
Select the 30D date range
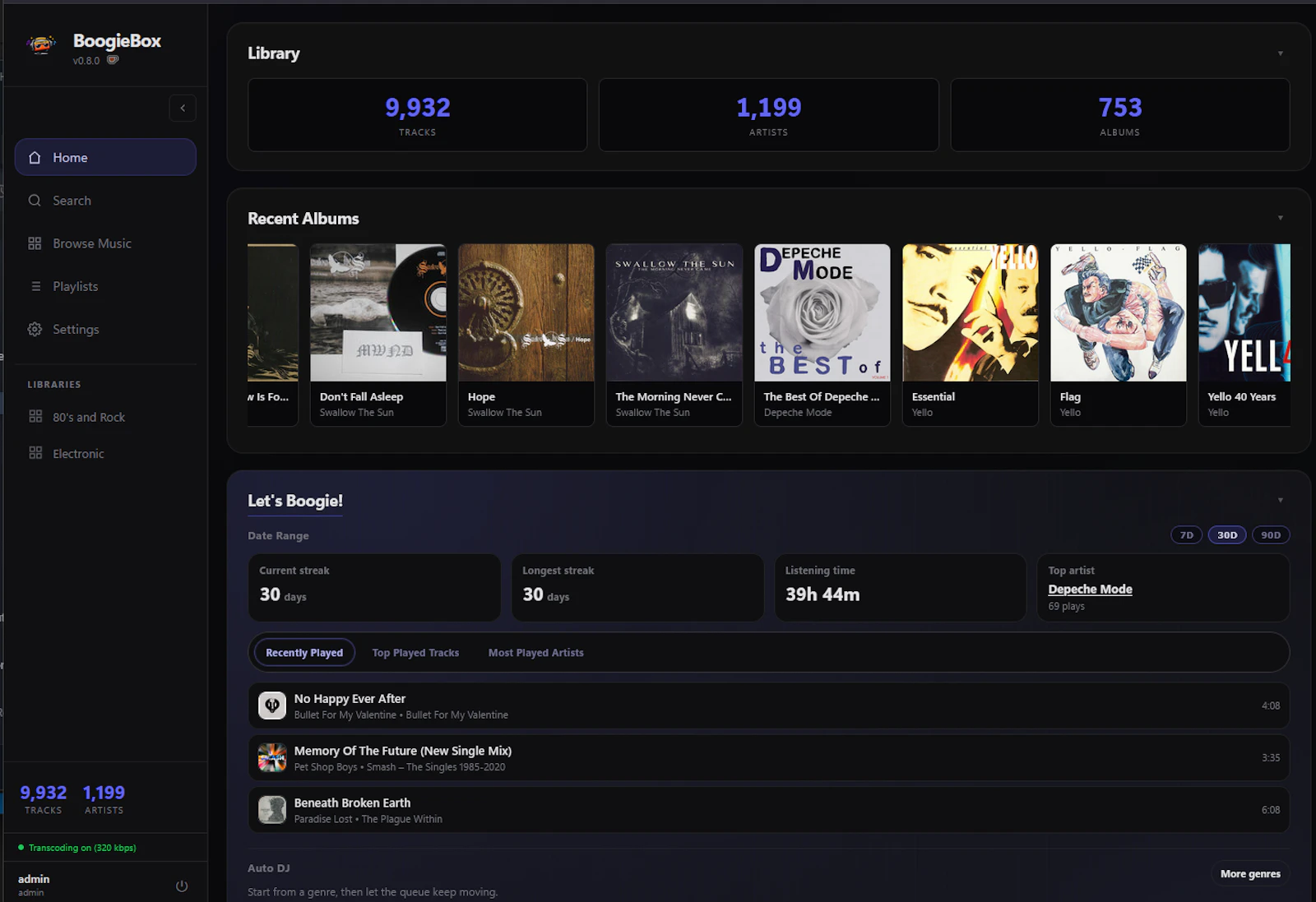click(x=1227, y=535)
